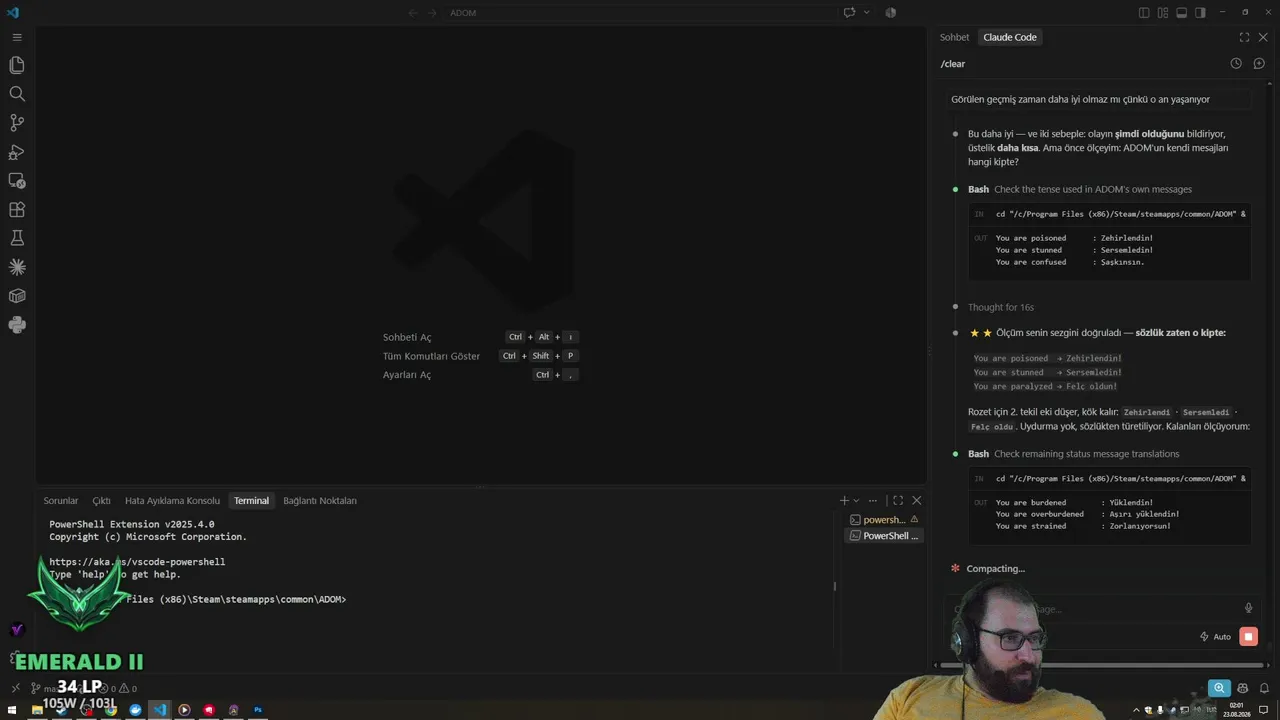Close the Claude Code side panel
Image resolution: width=1280 pixels, height=720 pixels.
[1263, 37]
